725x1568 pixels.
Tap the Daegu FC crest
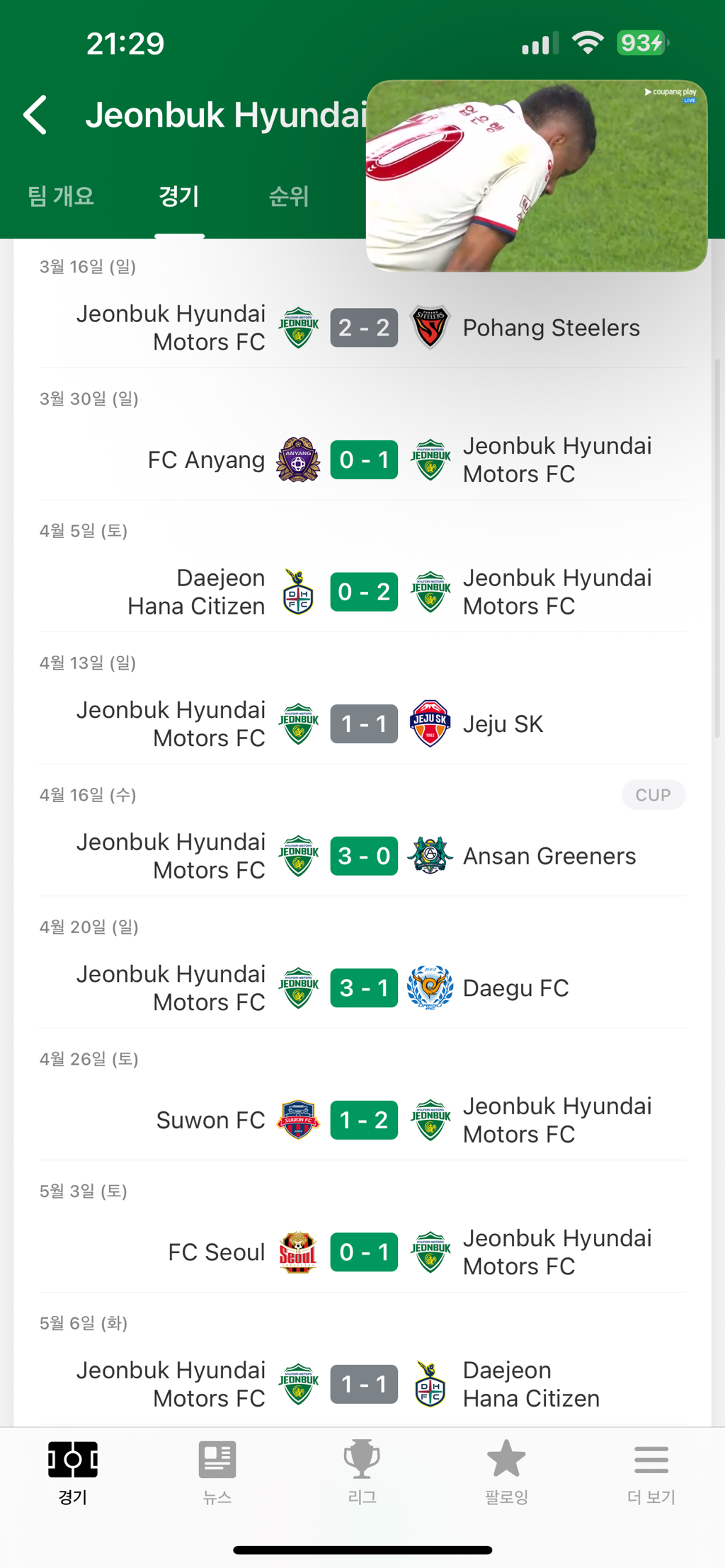point(430,988)
